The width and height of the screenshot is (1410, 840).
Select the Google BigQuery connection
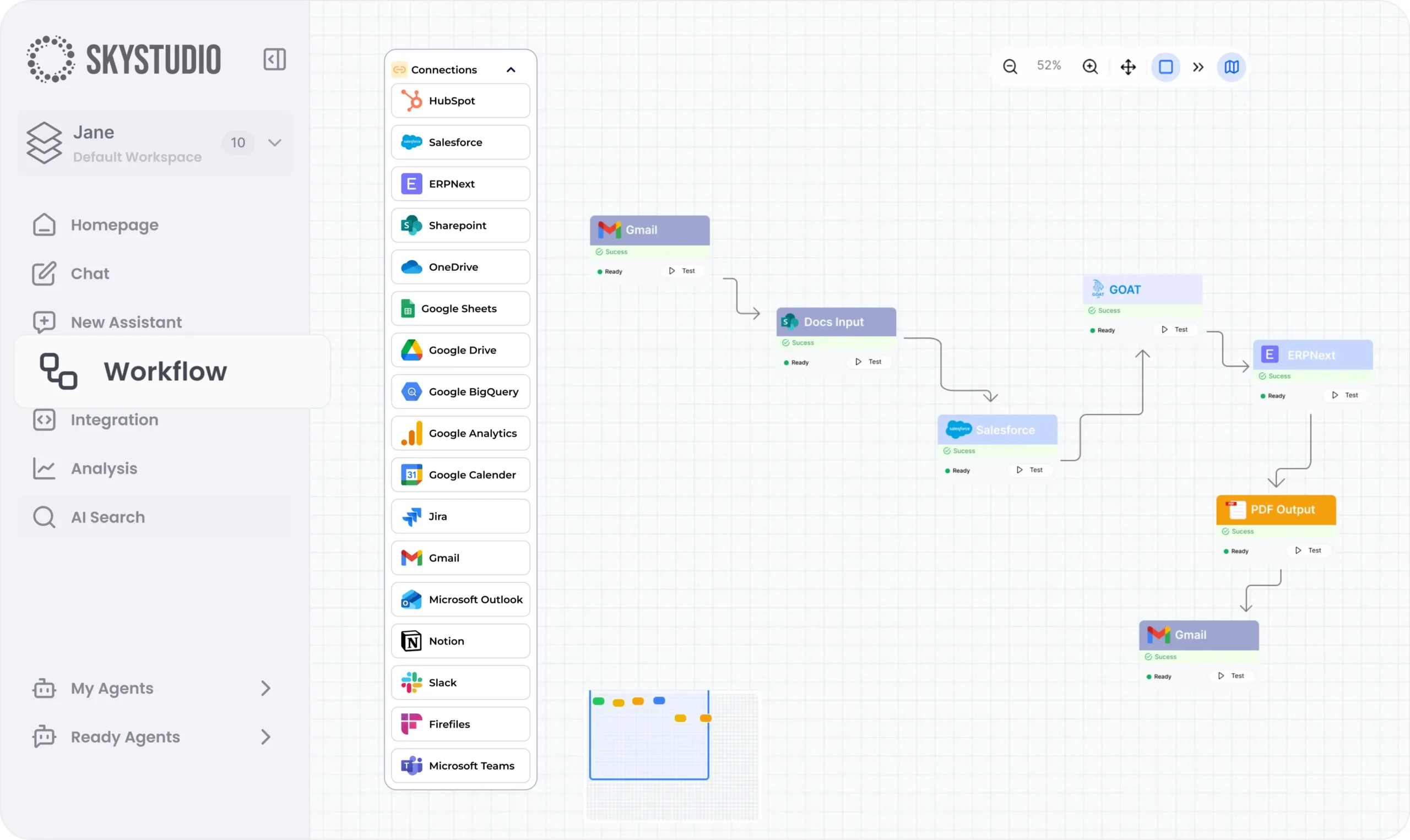coord(460,391)
